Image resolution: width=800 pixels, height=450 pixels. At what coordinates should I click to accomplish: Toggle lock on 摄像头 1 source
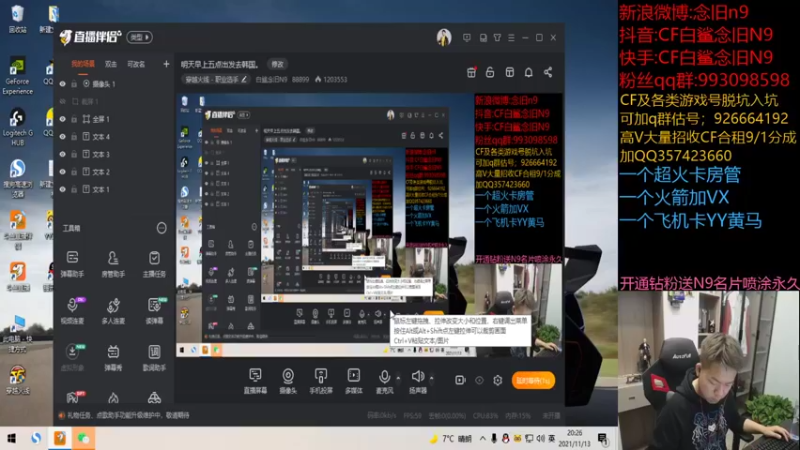(x=74, y=84)
